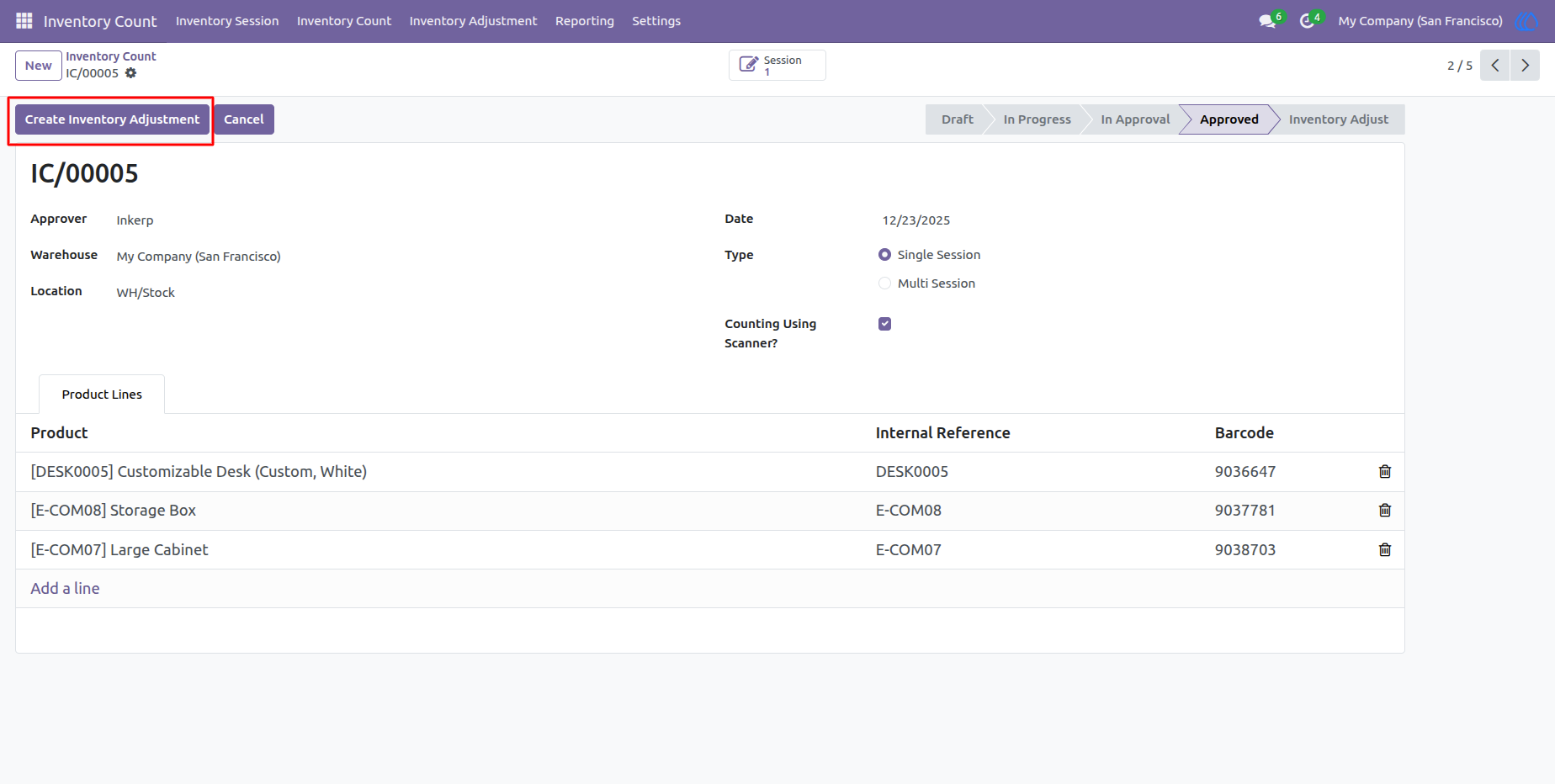Click the Add a line link
Image resolution: width=1555 pixels, height=784 pixels.
(65, 589)
